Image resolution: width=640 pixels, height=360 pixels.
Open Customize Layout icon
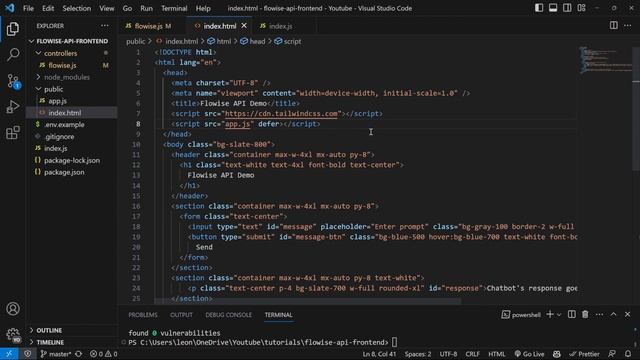[x=581, y=8]
